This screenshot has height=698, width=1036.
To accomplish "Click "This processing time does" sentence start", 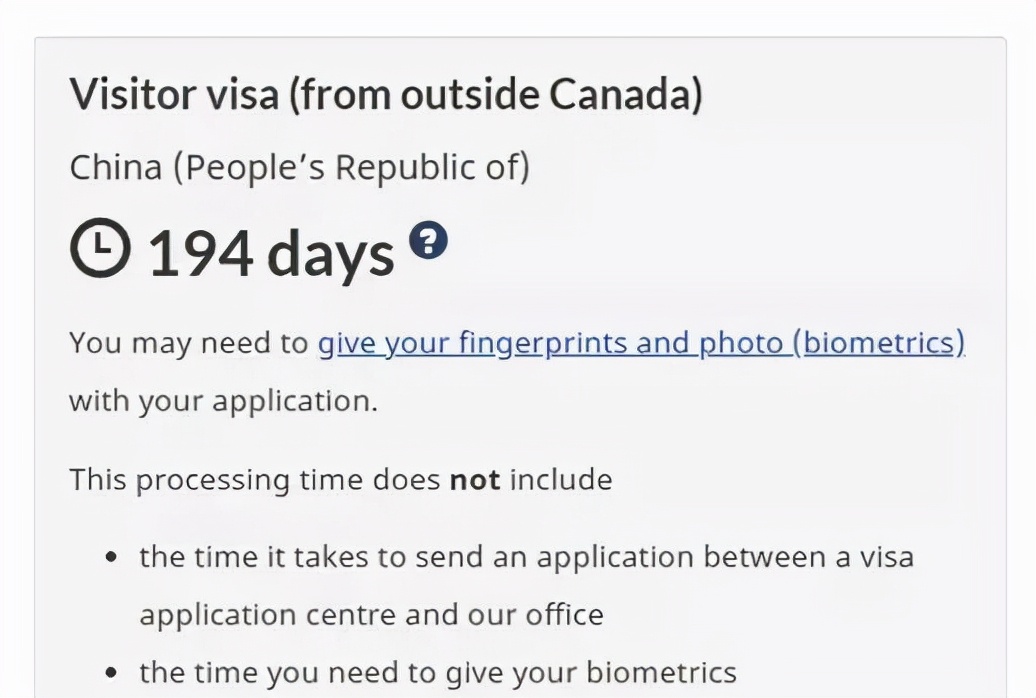I will [255, 479].
